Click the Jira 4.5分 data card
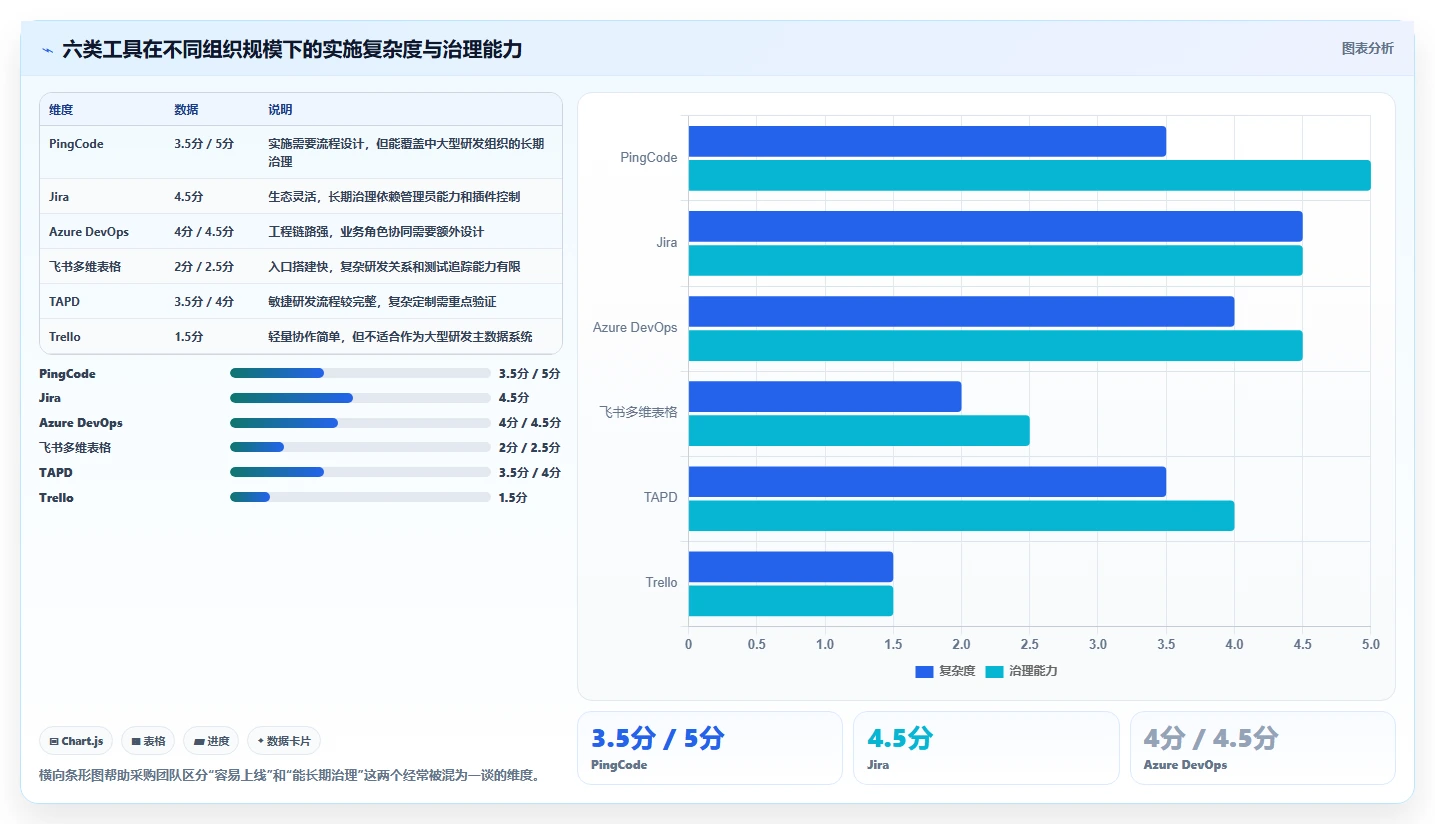 click(986, 748)
